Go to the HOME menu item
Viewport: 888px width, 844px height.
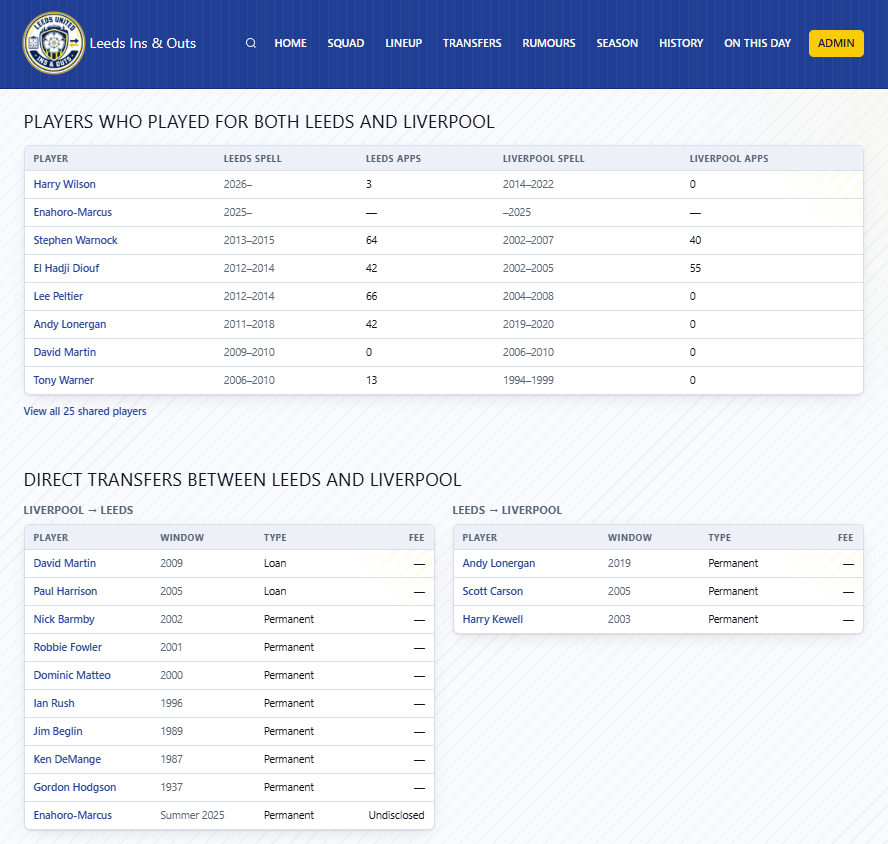291,43
